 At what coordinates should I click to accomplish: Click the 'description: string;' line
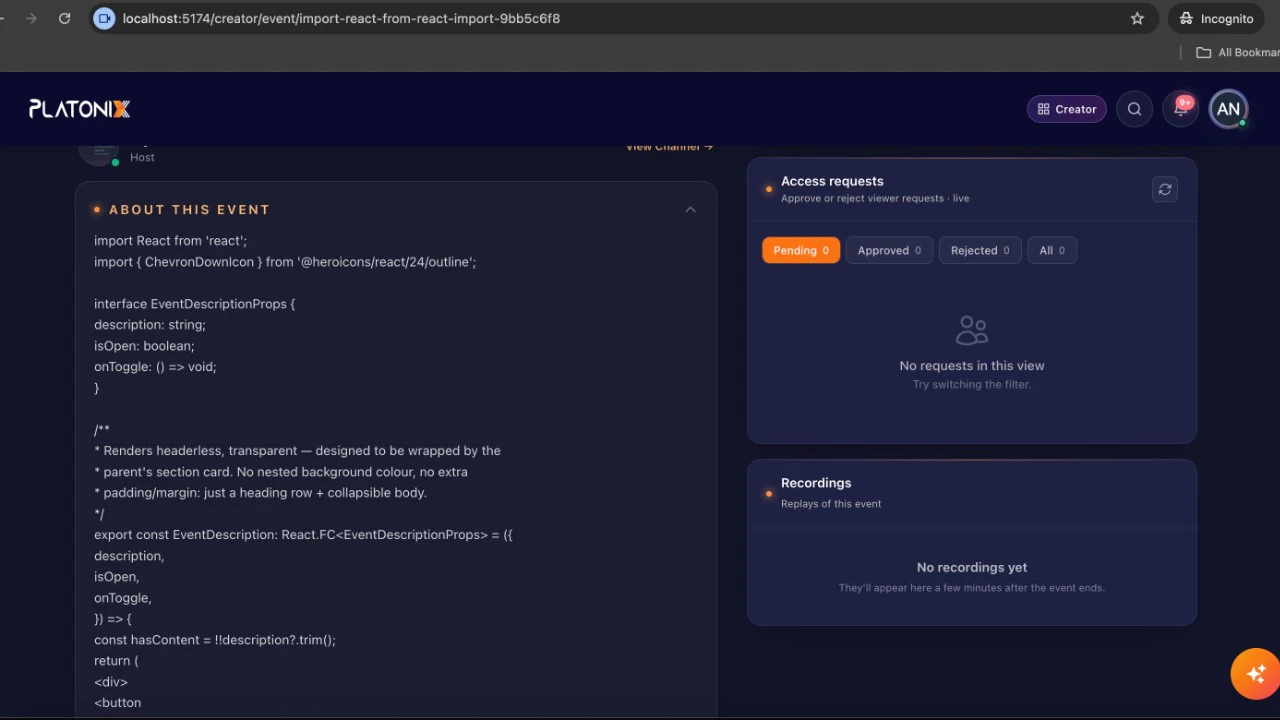(x=150, y=325)
